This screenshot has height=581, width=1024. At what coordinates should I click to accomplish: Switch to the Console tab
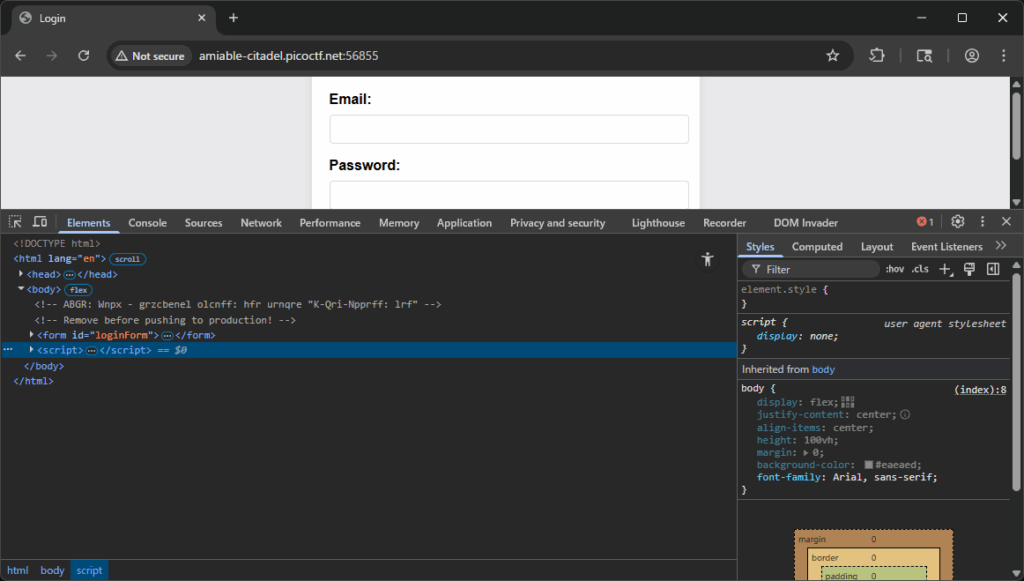[147, 223]
